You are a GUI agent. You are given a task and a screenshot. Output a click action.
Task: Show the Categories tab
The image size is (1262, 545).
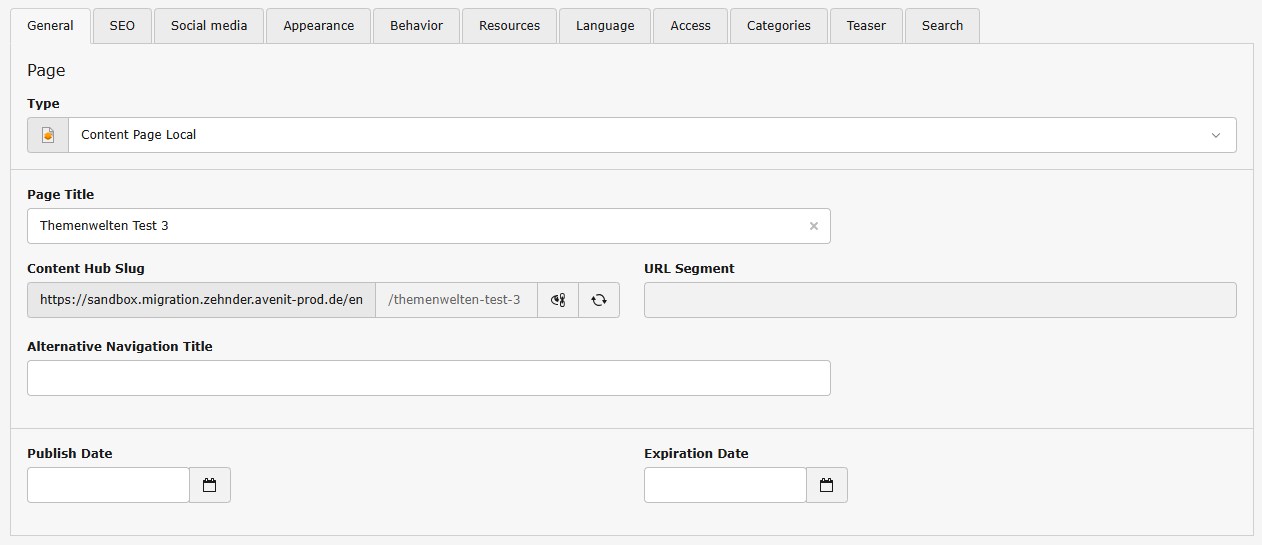(x=778, y=26)
